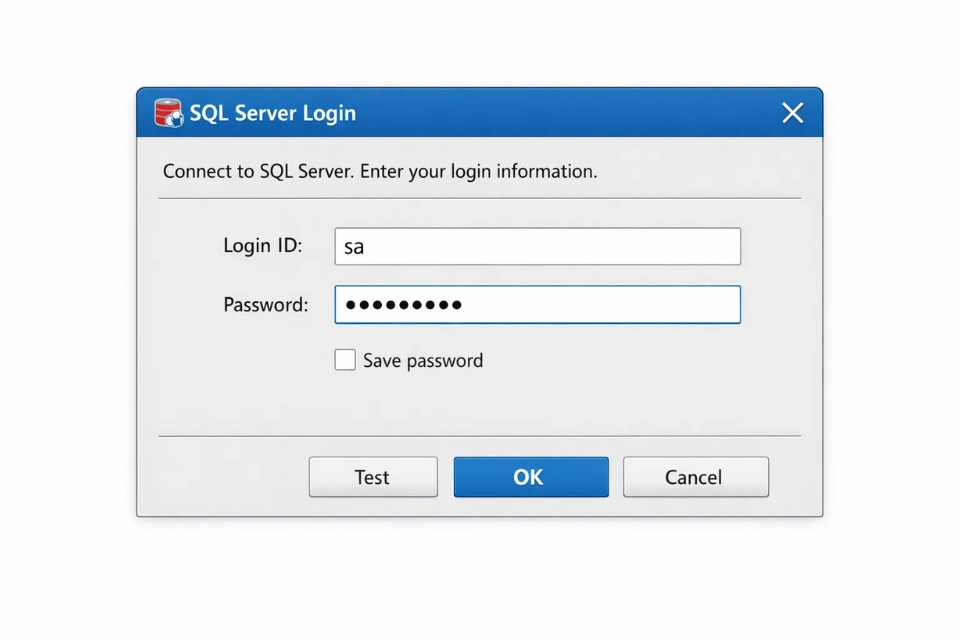Confirm login by clicking OK

[530, 477]
